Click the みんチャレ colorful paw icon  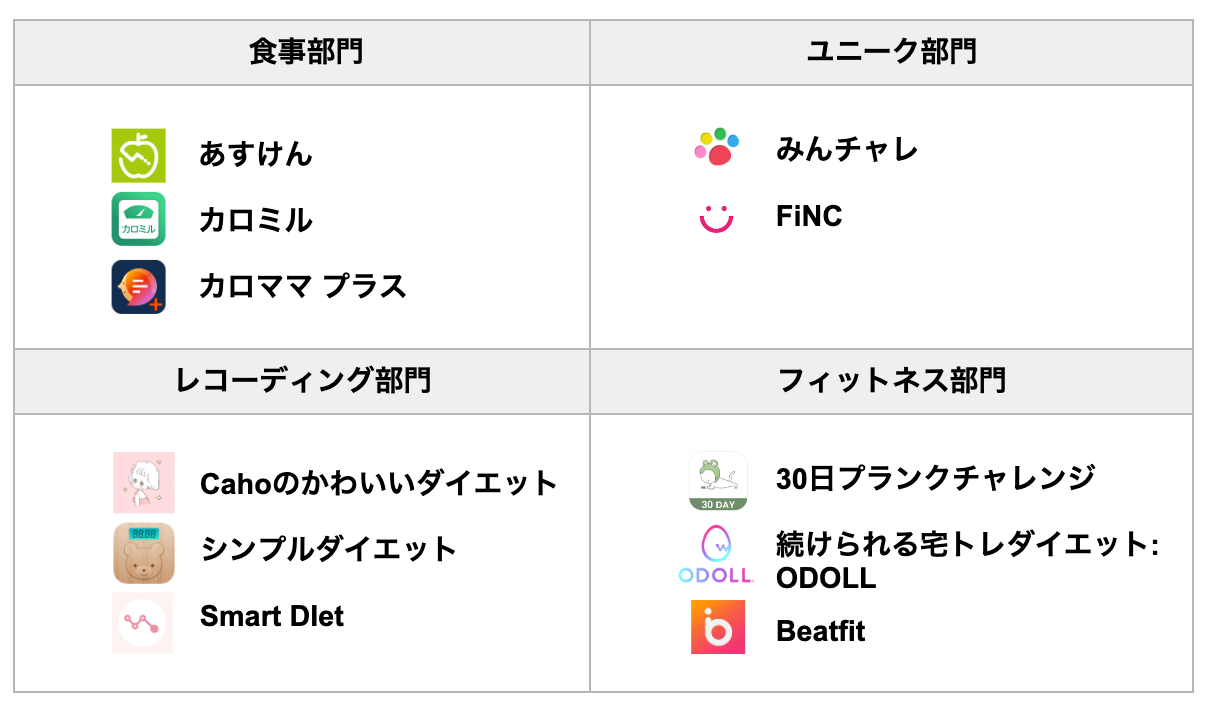[716, 147]
